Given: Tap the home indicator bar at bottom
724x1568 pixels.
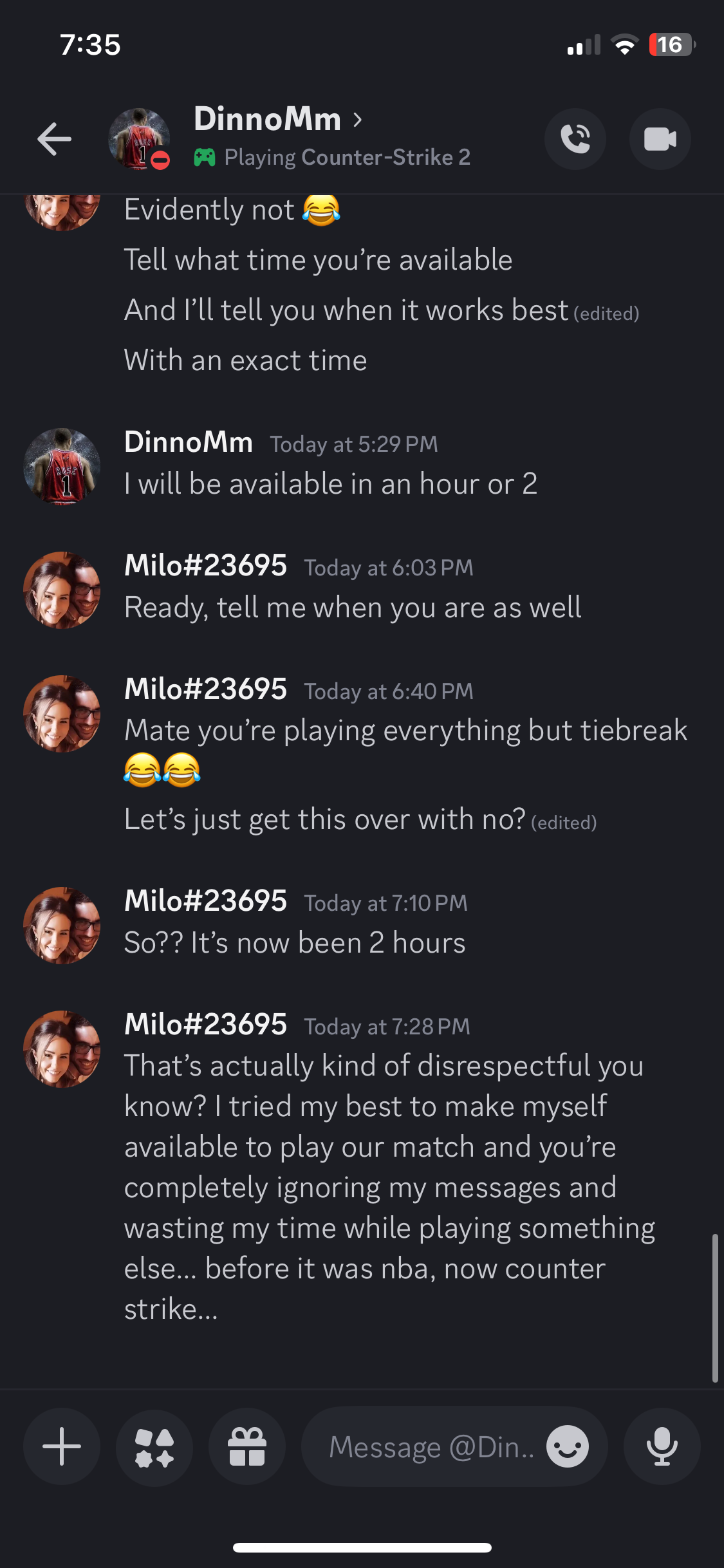Looking at the screenshot, I should point(362,1547).
